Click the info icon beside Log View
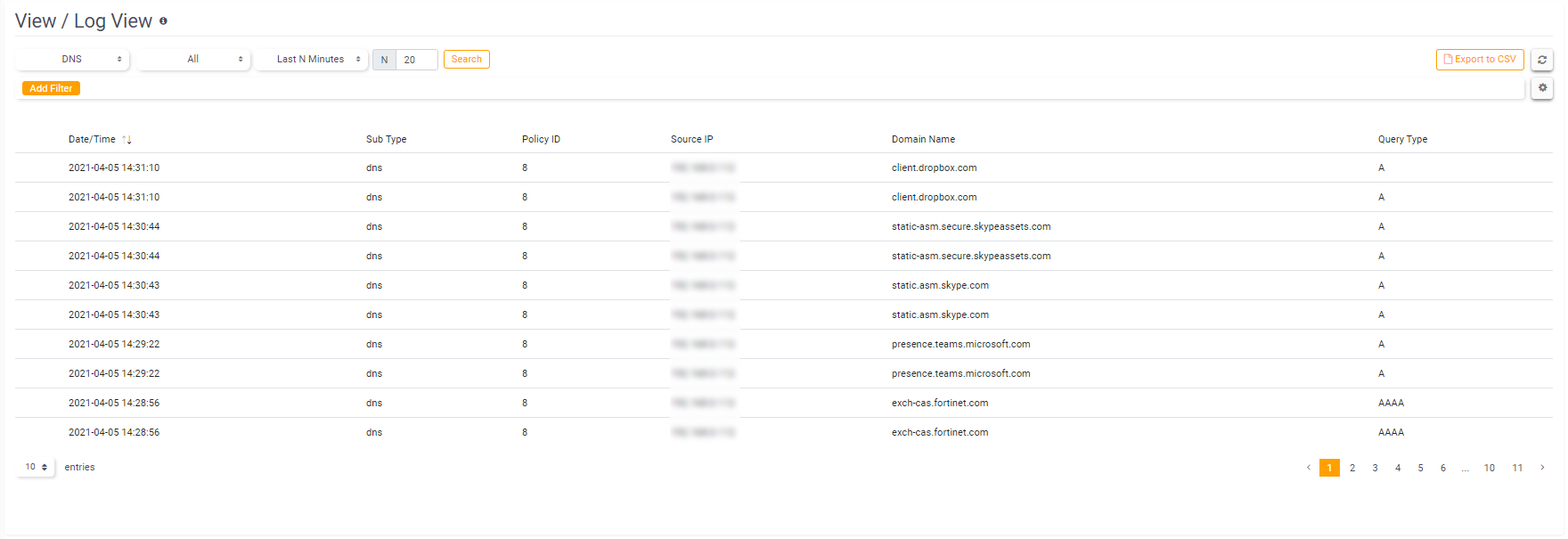 [163, 20]
